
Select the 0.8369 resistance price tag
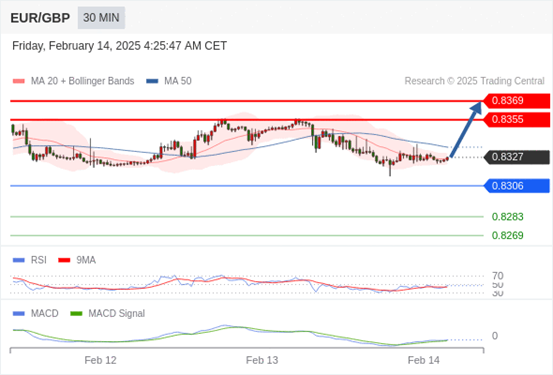[516, 101]
